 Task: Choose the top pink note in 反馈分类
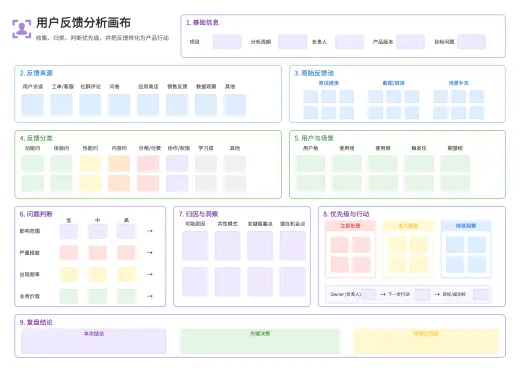tap(148, 164)
